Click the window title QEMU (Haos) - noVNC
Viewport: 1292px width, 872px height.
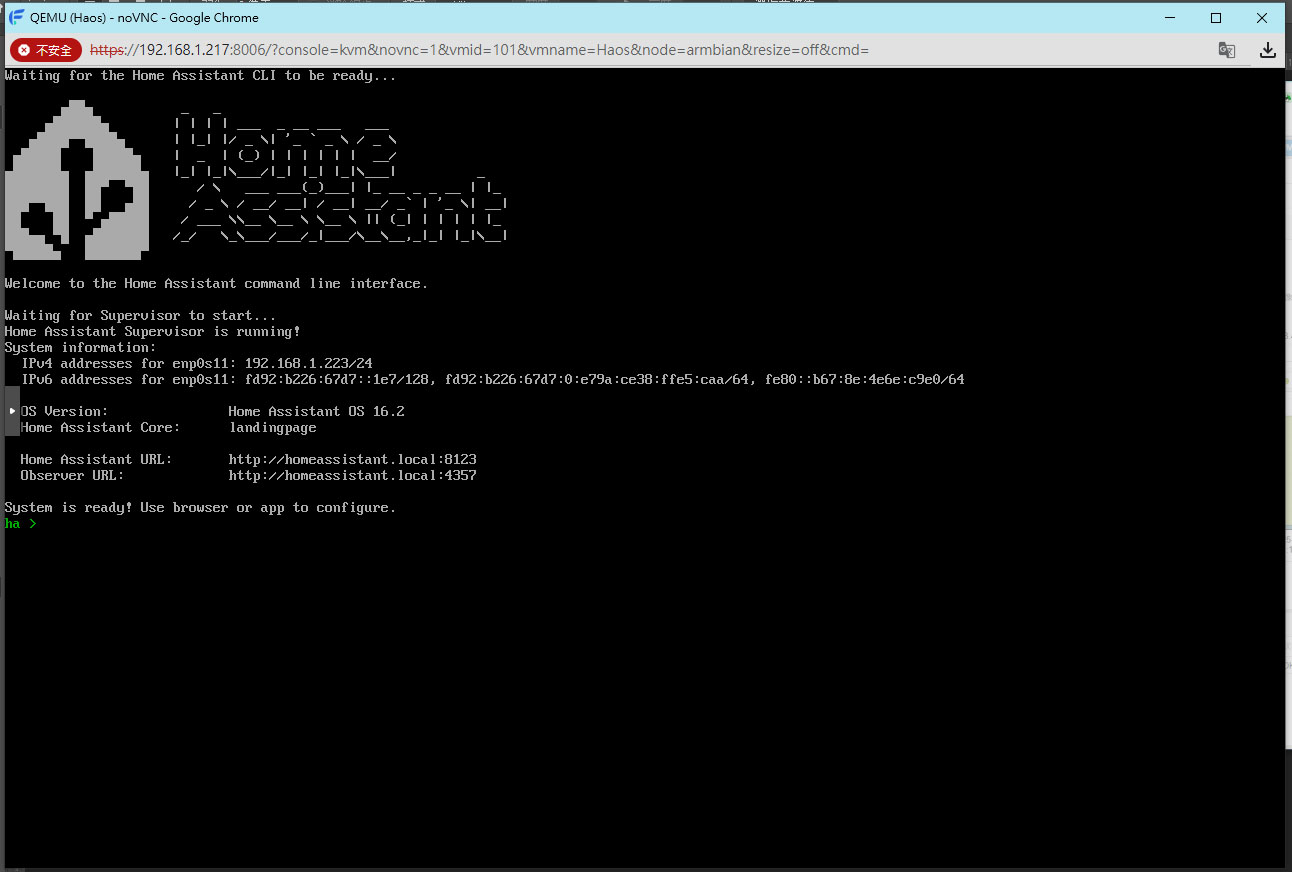pos(144,18)
